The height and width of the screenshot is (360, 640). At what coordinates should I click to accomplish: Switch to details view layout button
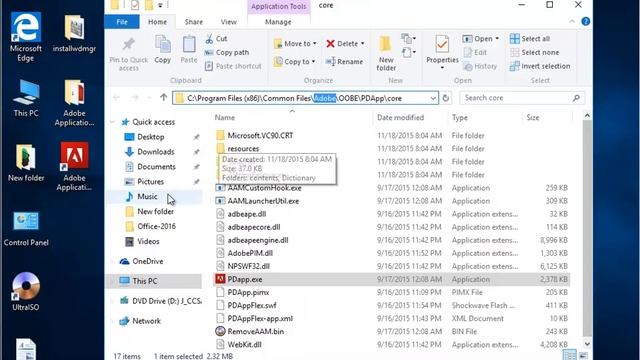[570, 355]
